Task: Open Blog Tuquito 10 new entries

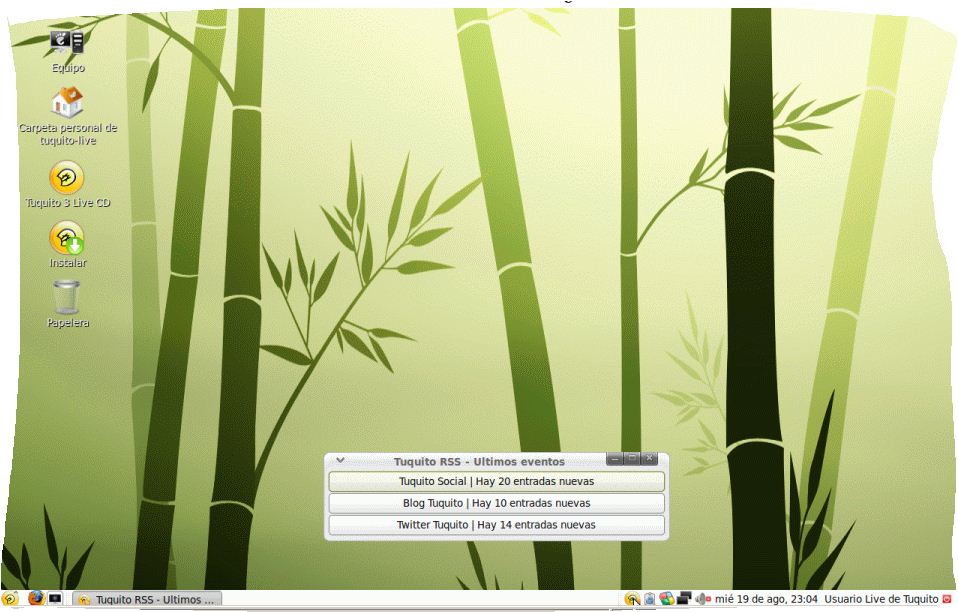Action: click(496, 503)
